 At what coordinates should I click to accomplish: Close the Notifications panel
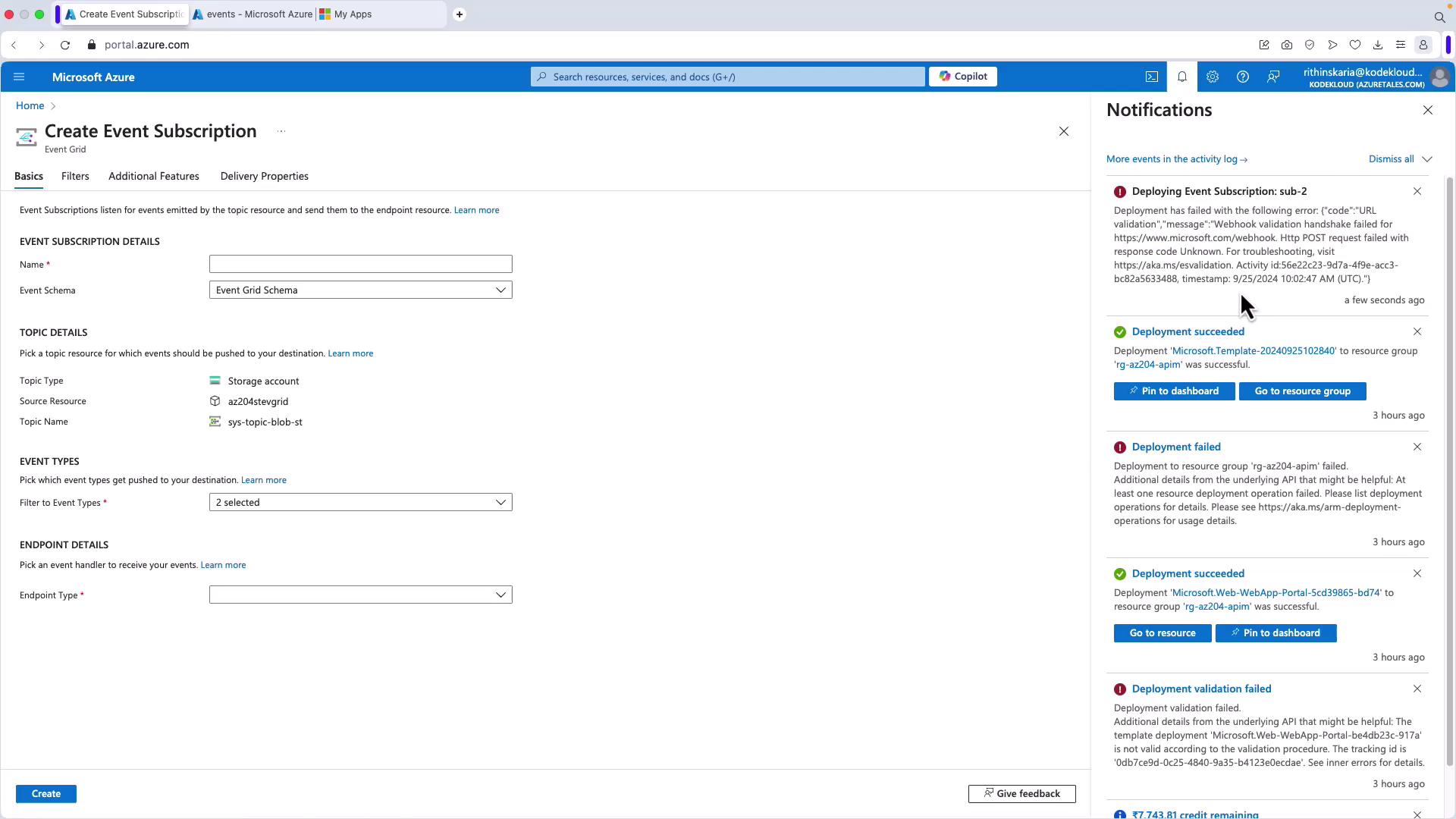[x=1427, y=111]
